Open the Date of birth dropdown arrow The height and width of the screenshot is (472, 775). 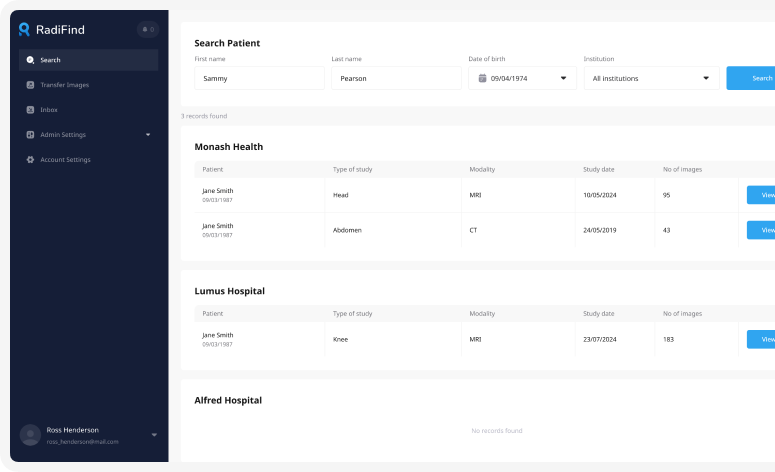click(563, 78)
